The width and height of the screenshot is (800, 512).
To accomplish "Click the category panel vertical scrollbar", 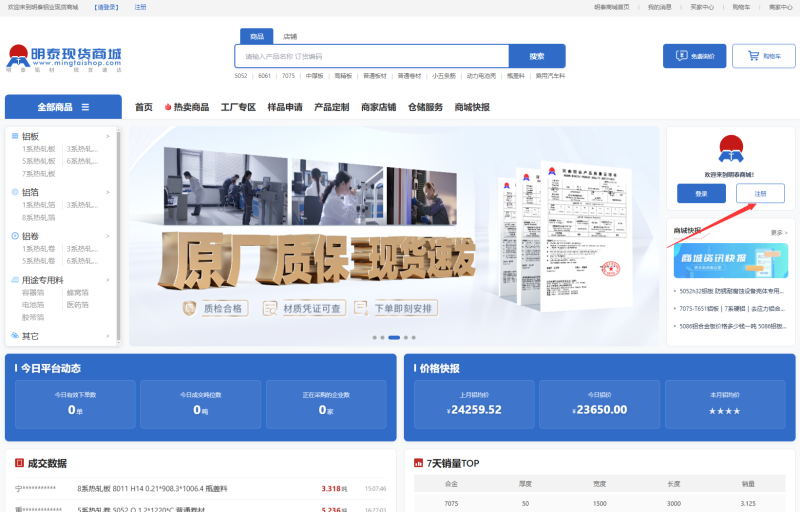I will click(x=118, y=236).
